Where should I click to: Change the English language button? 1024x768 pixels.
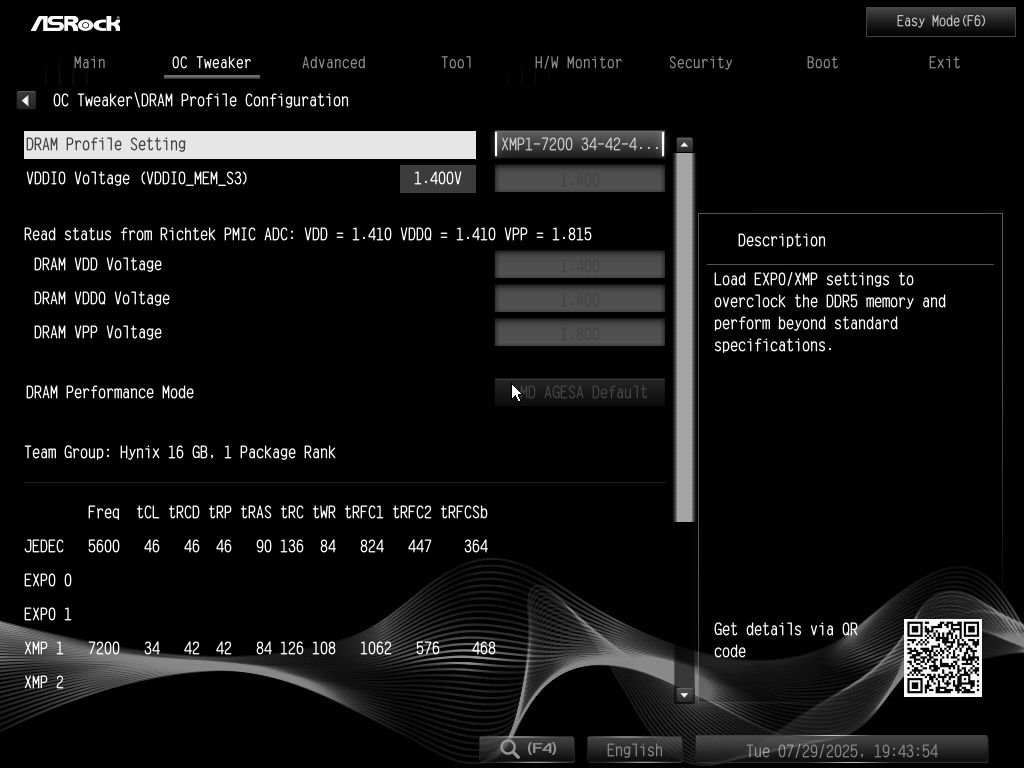coord(634,750)
